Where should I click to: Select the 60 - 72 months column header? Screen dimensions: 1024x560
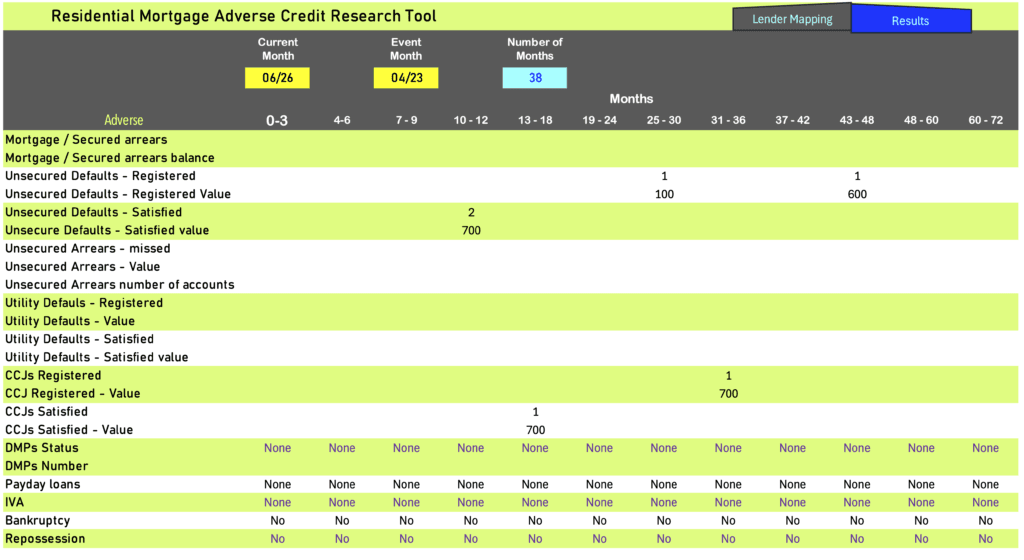tap(985, 120)
